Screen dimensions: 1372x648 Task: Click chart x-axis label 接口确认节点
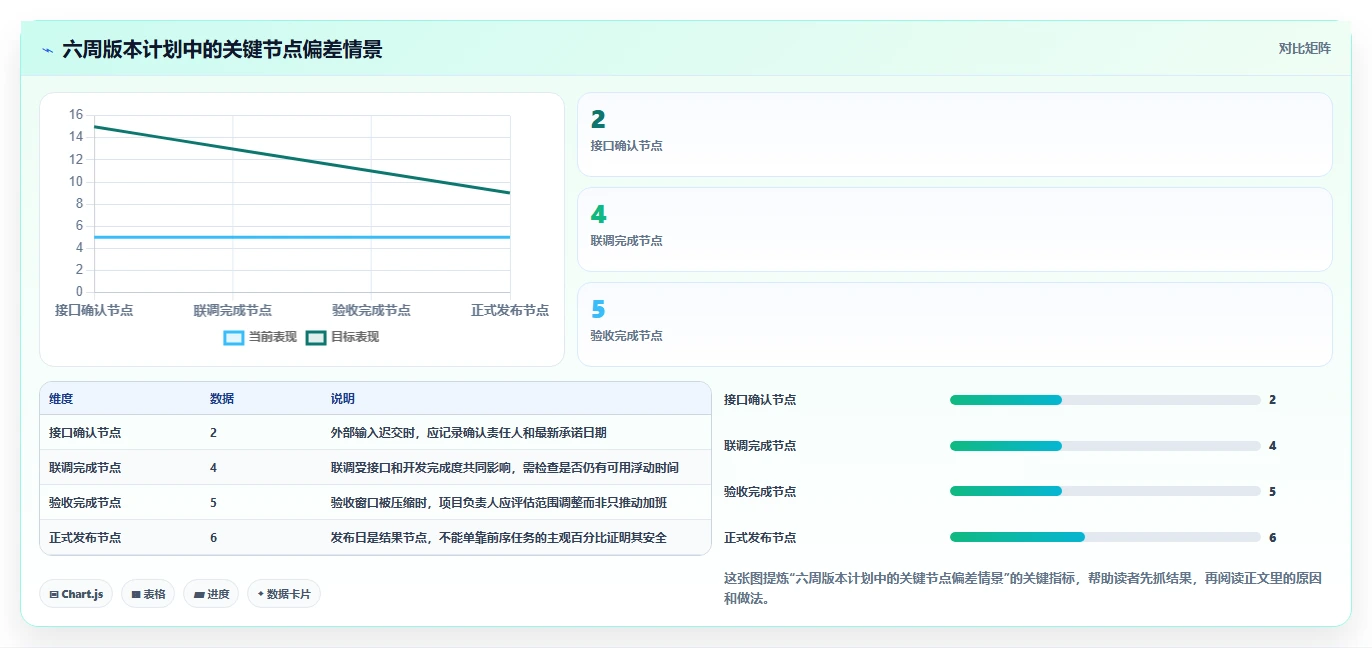[94, 311]
